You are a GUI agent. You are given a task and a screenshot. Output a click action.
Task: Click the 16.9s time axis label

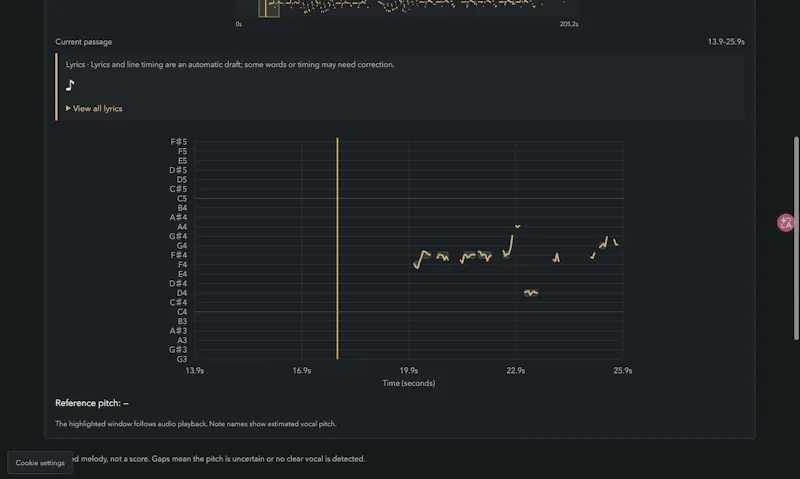click(x=302, y=371)
